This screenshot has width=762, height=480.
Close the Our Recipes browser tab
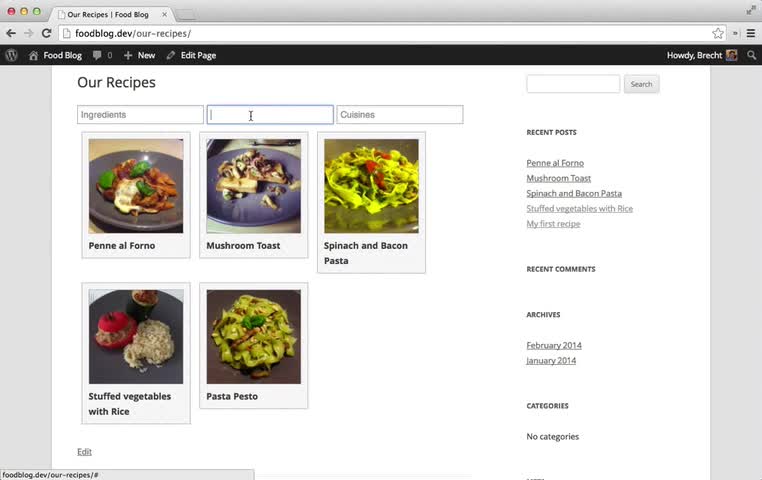(x=164, y=15)
